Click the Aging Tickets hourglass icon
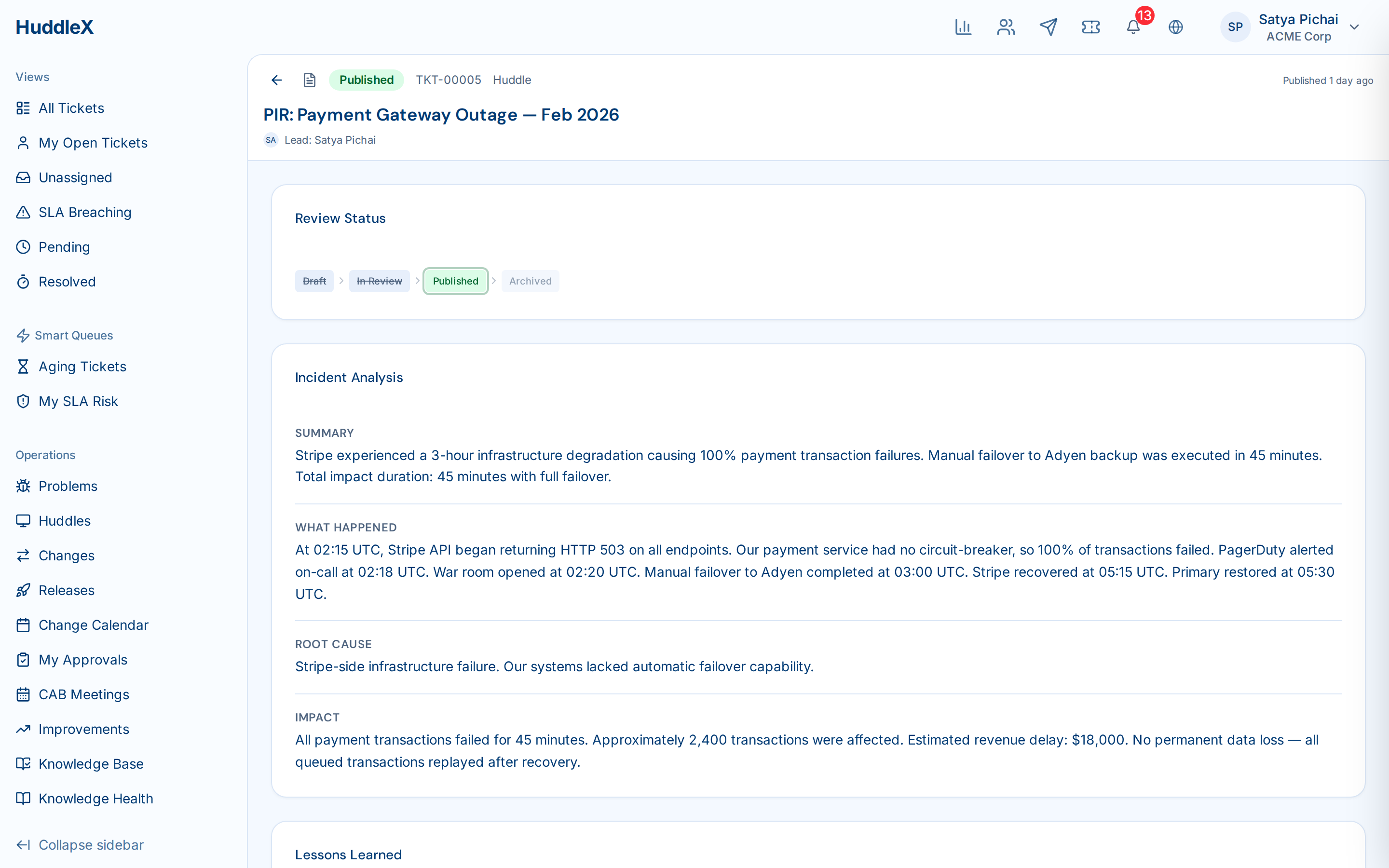The height and width of the screenshot is (868, 1389). 23,366
